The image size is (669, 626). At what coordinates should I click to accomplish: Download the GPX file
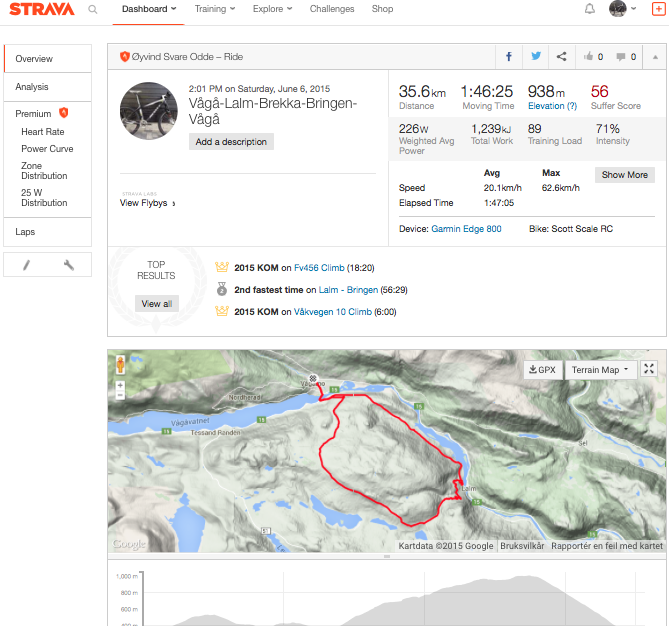point(541,370)
